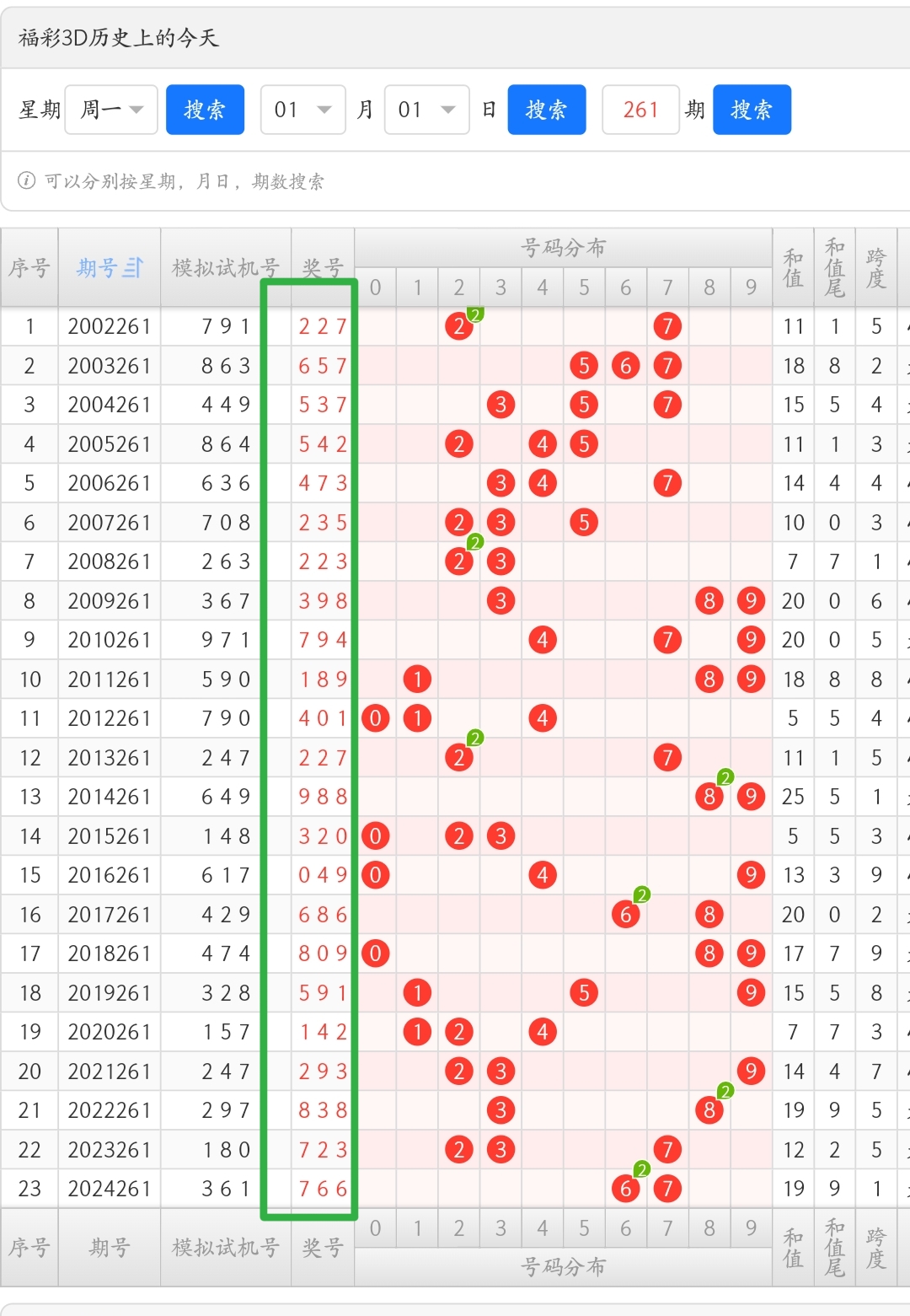Select issue number 2022261

pyautogui.click(x=110, y=1110)
